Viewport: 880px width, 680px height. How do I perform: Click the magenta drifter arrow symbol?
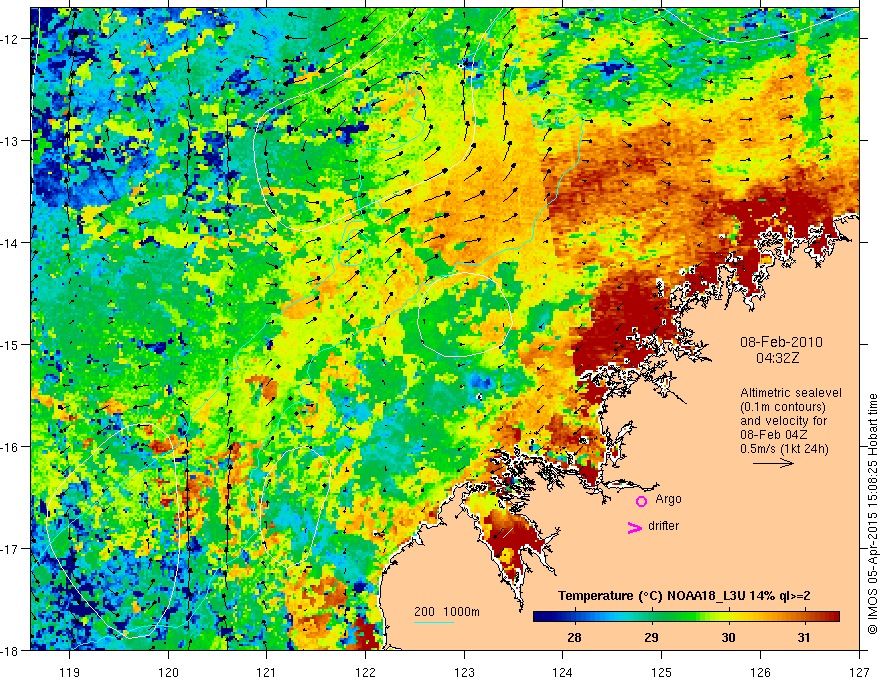pos(634,528)
